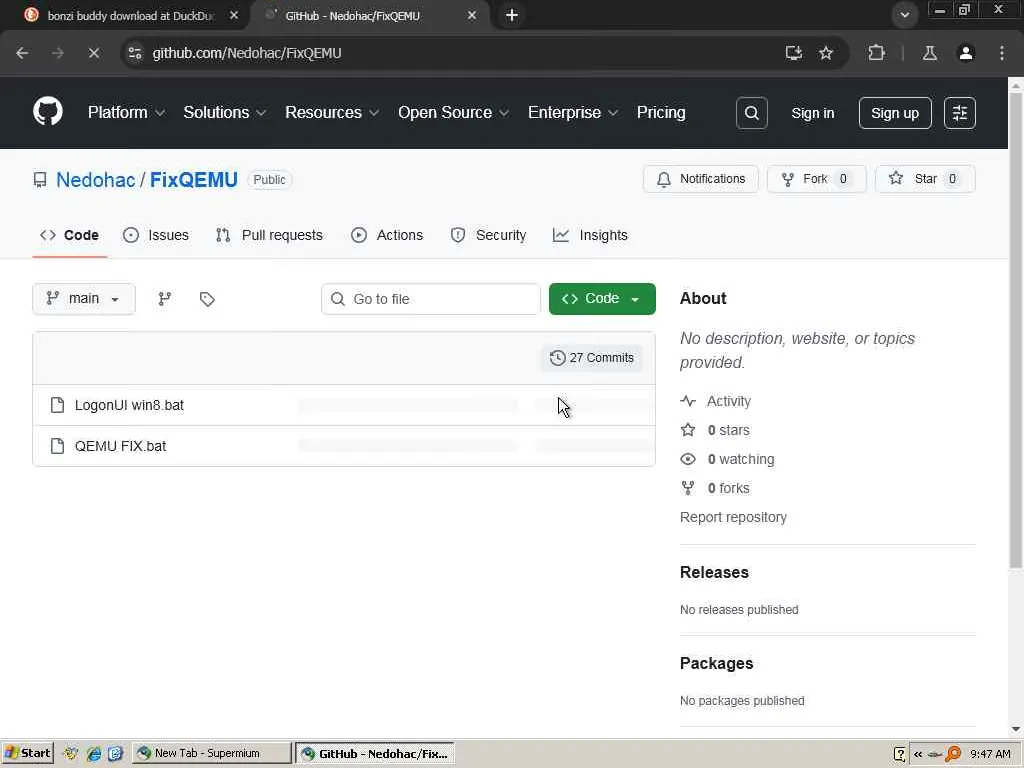Click the star icon next to 0 stars
Viewport: 1024px width, 768px height.
(688, 430)
